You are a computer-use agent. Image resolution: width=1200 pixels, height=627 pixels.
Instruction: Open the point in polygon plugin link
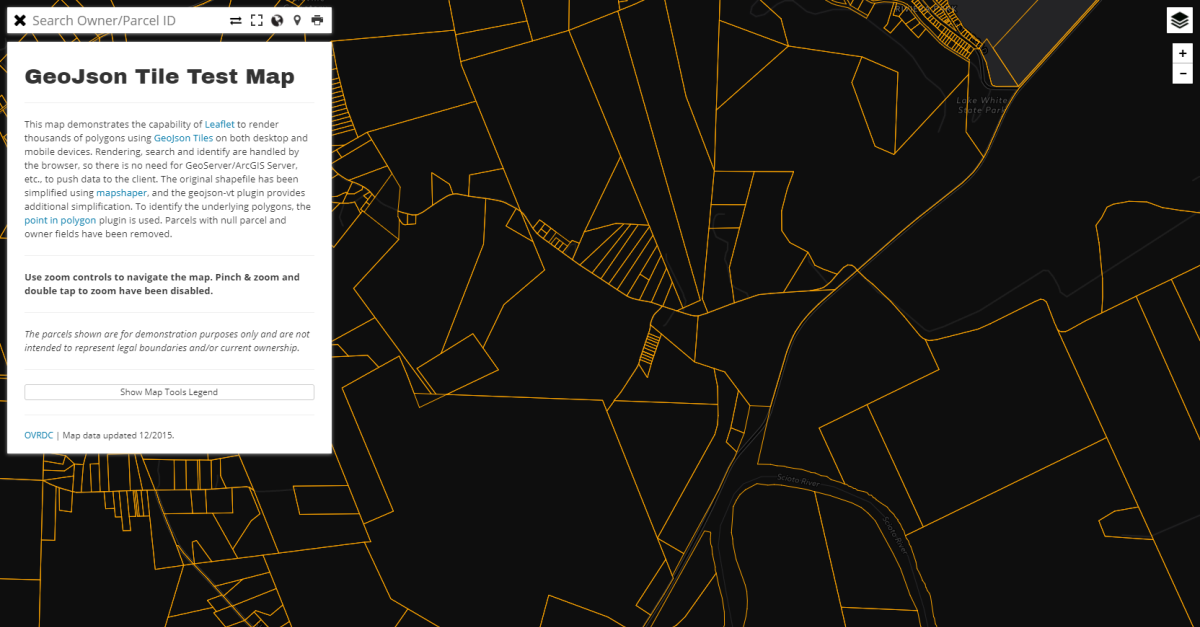(60, 220)
